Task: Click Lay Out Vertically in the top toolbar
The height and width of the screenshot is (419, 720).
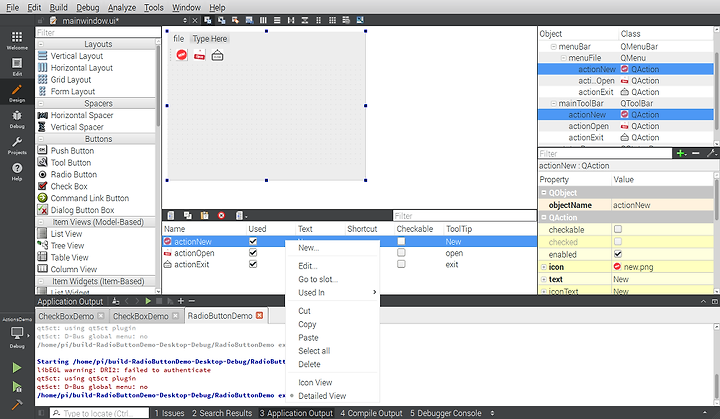Action: (x=277, y=20)
